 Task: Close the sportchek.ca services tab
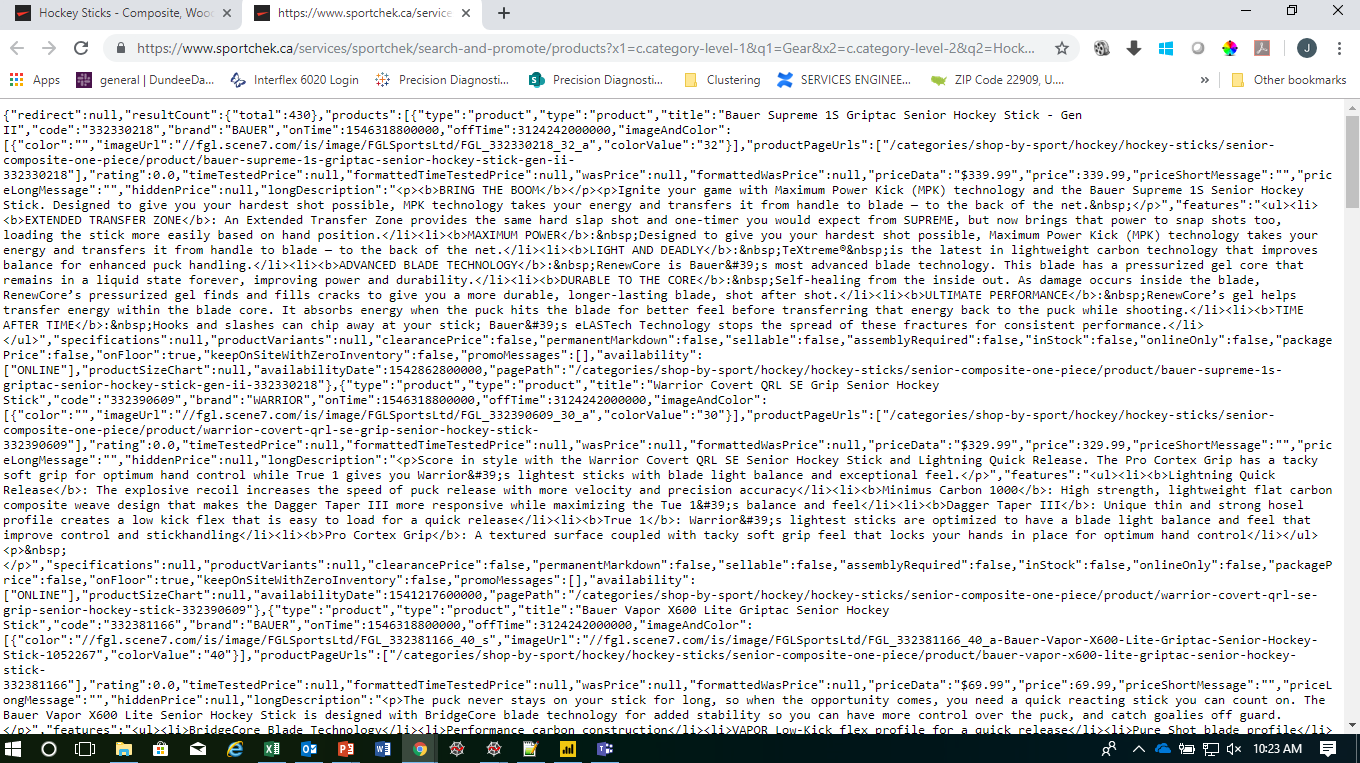467,13
